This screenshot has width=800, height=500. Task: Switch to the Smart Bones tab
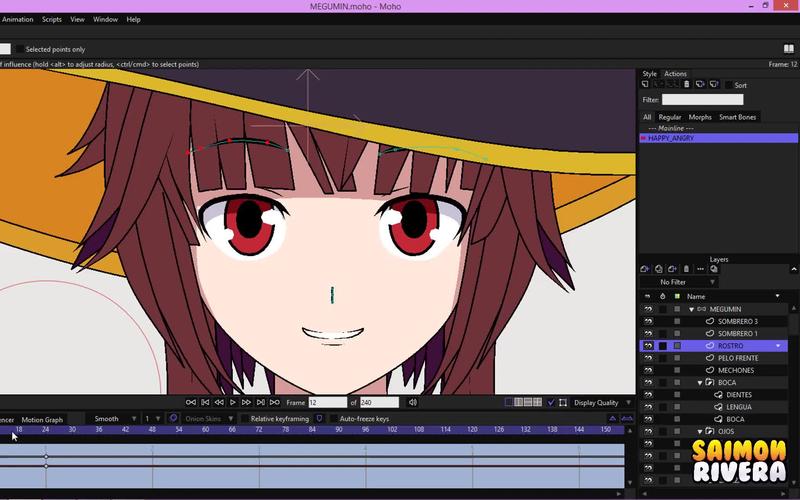[x=739, y=117]
